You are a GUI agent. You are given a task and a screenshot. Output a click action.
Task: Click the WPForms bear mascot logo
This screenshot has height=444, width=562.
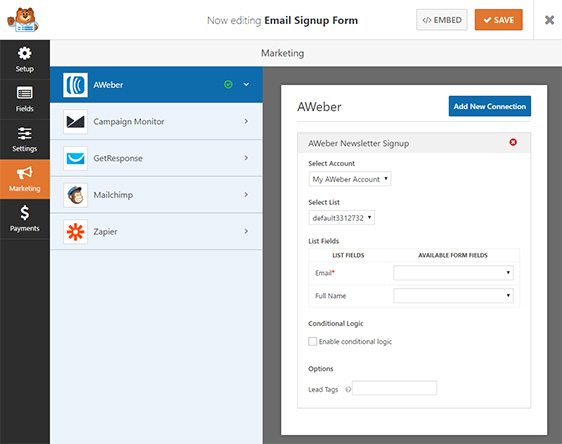click(x=23, y=20)
